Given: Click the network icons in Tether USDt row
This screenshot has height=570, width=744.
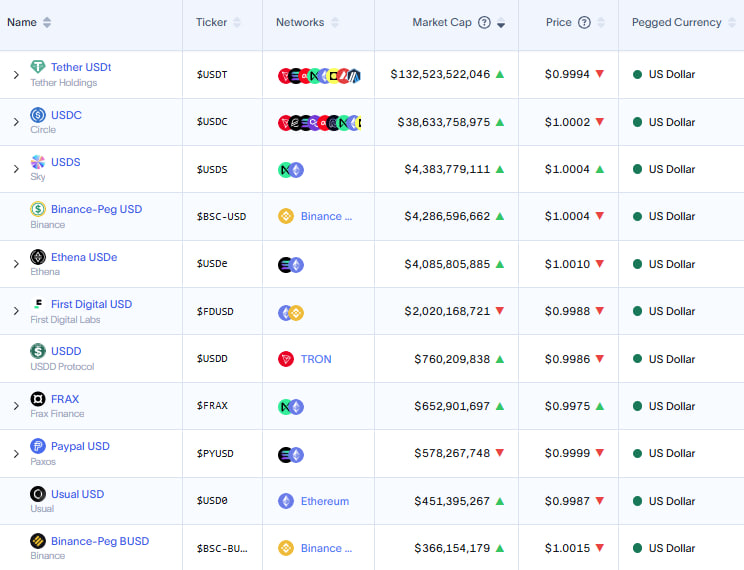Looking at the screenshot, I should (319, 75).
